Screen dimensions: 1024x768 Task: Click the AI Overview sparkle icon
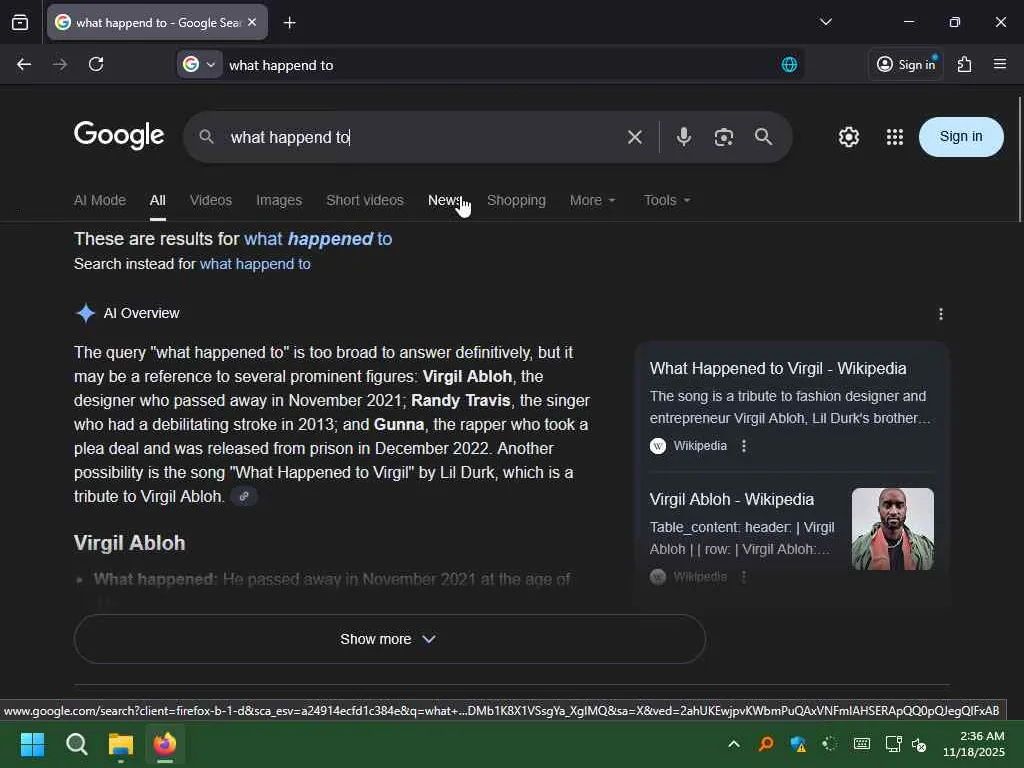86,313
